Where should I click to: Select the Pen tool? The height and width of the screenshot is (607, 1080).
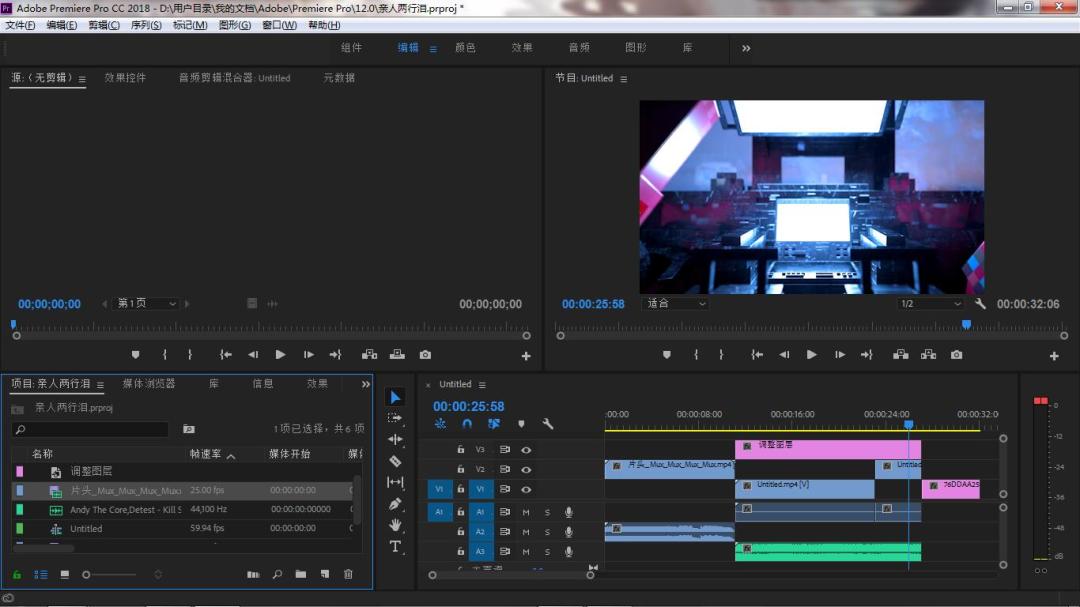coord(395,503)
